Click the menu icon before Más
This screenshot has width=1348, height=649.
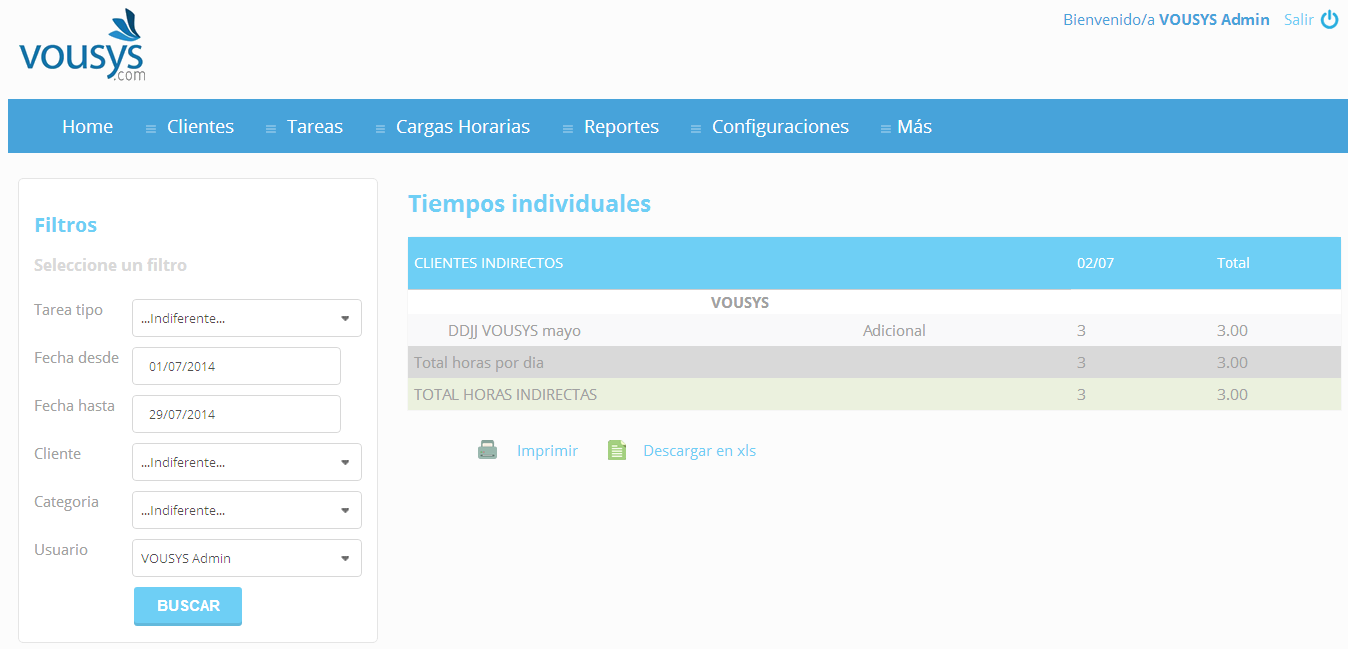(886, 129)
